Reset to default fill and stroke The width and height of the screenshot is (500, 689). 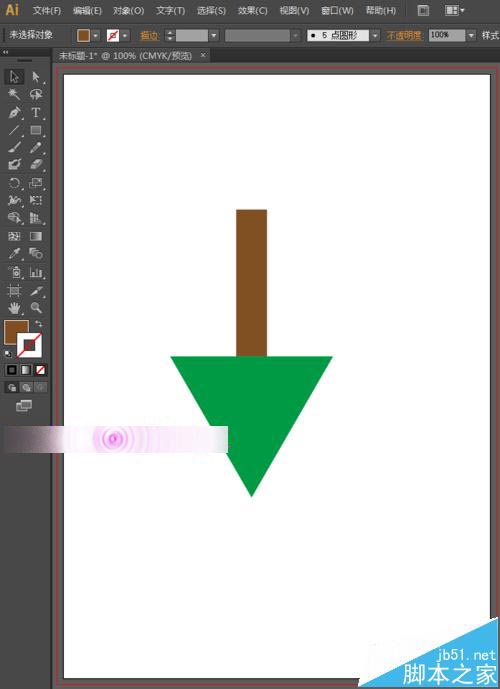pyautogui.click(x=7, y=353)
